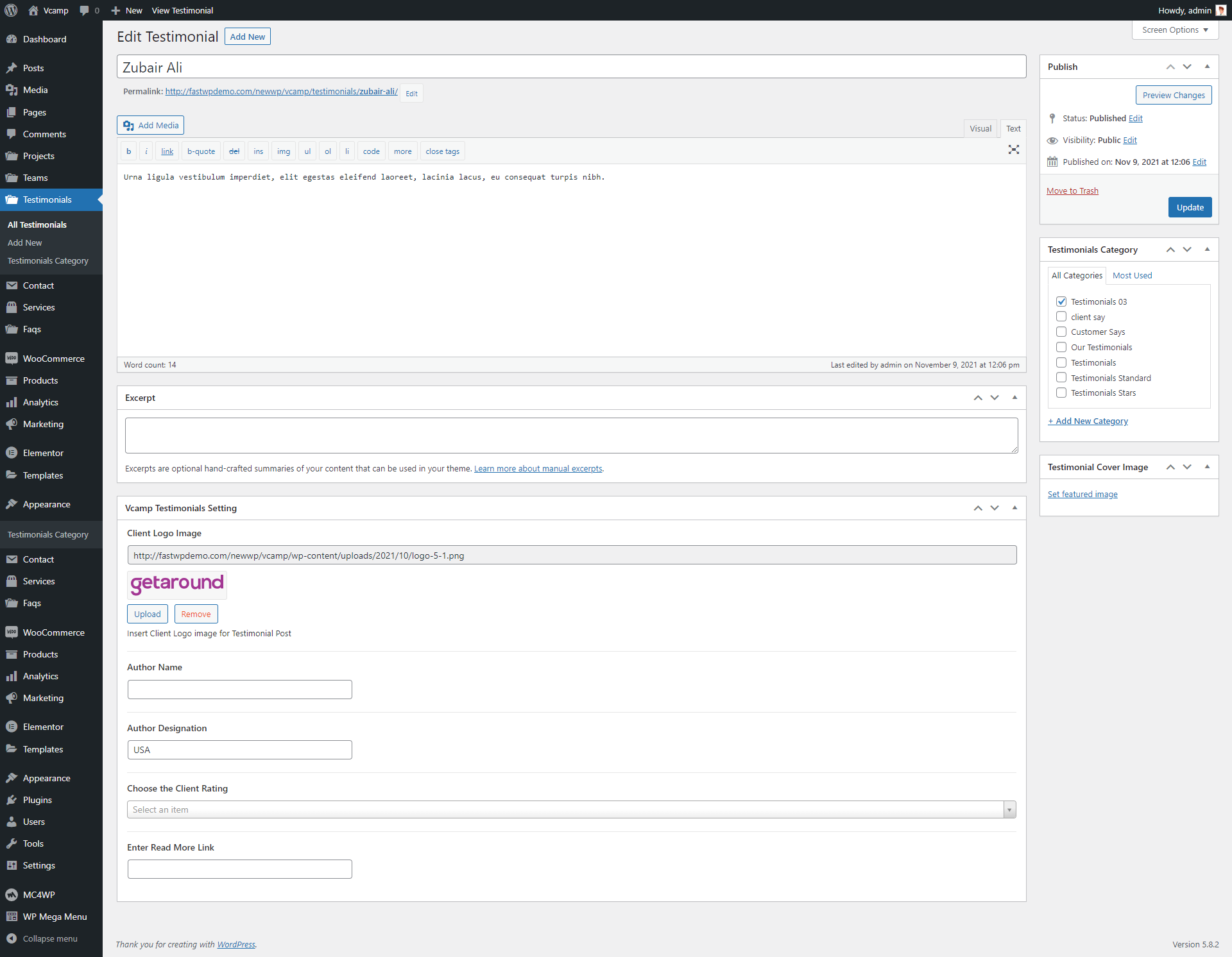Viewport: 1232px width, 957px height.
Task: Click the Author Name input field
Action: point(239,690)
